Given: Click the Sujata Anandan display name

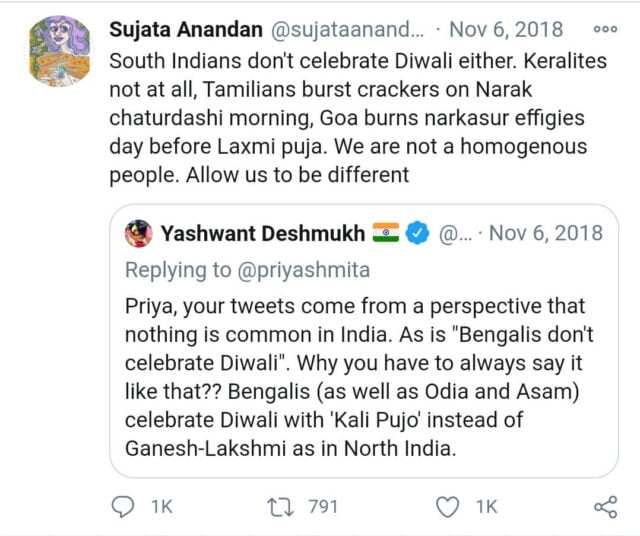Looking at the screenshot, I should (x=186, y=29).
